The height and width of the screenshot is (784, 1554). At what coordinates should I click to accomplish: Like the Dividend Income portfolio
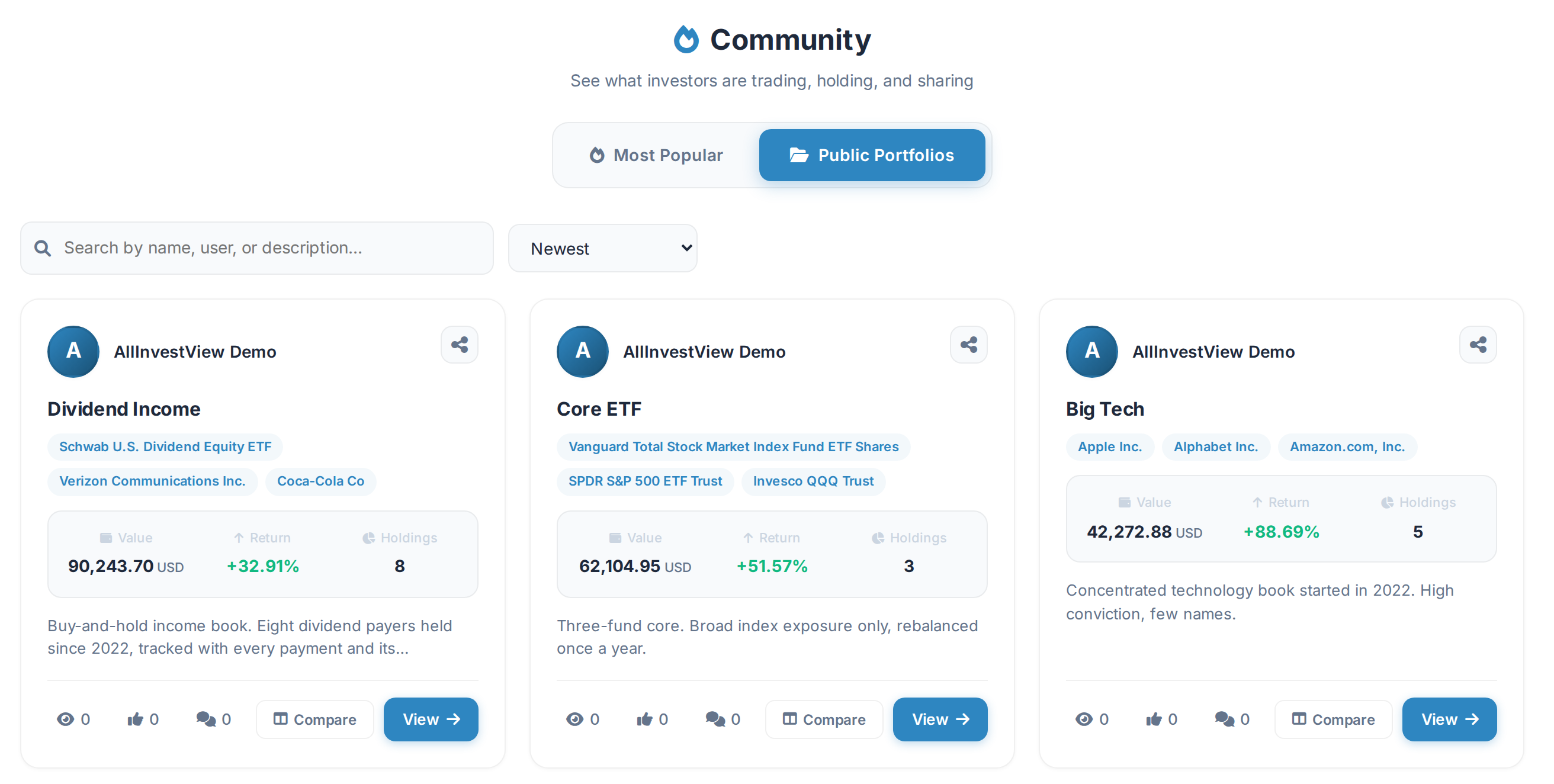coord(135,719)
